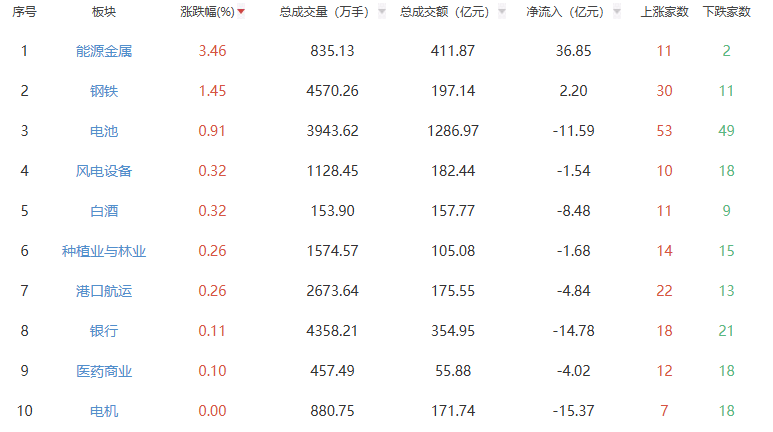Open the 医药商业 sector link
Image resolution: width=773 pixels, height=432 pixels.
(103, 371)
